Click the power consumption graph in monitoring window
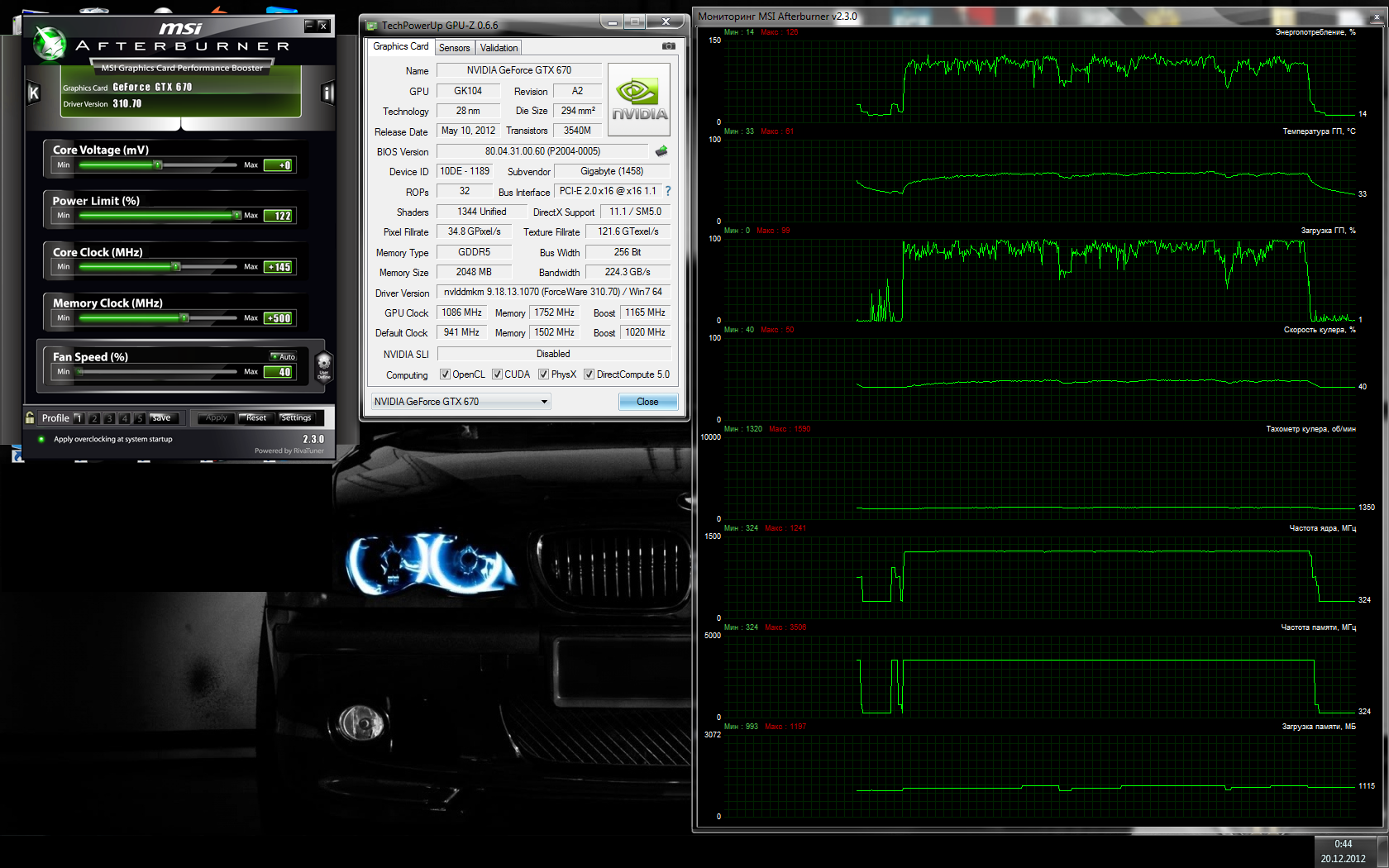This screenshot has height=868, width=1389. [x=1040, y=81]
